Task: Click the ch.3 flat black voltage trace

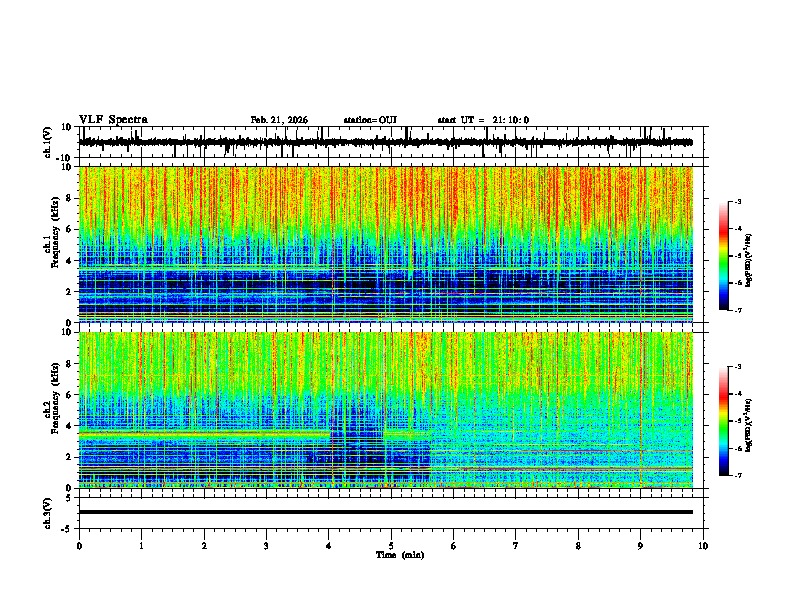Action: coord(386,512)
